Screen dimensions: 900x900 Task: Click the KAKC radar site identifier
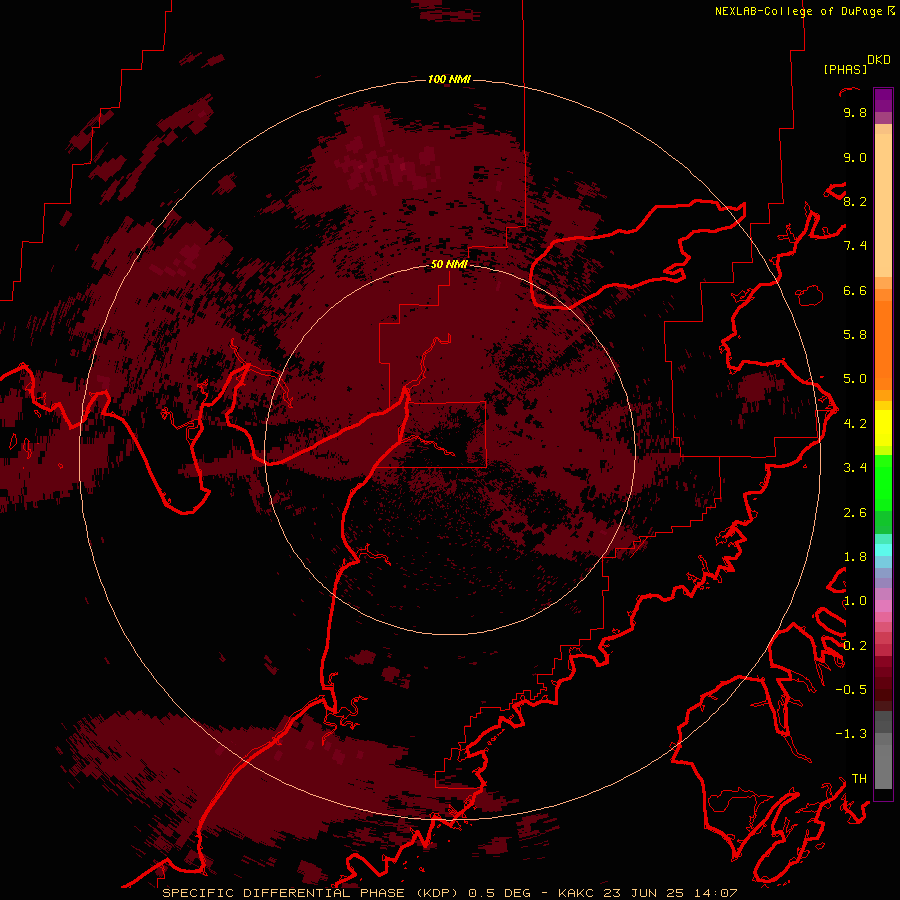576,893
